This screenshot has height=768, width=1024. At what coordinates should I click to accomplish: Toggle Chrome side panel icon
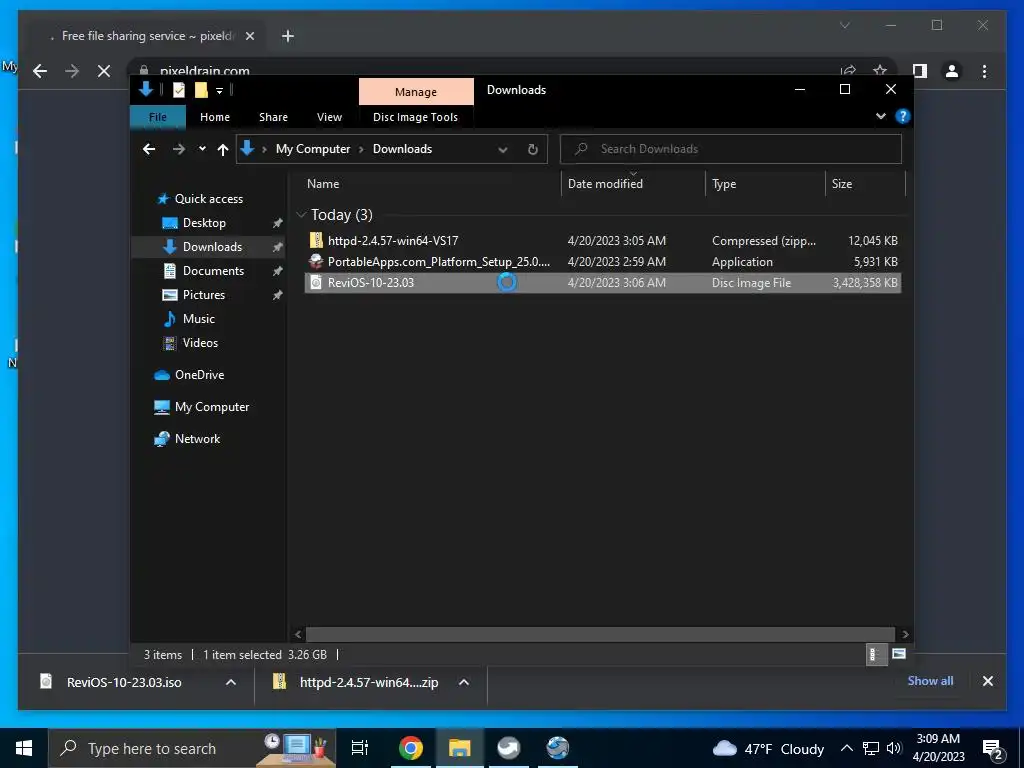coord(920,71)
